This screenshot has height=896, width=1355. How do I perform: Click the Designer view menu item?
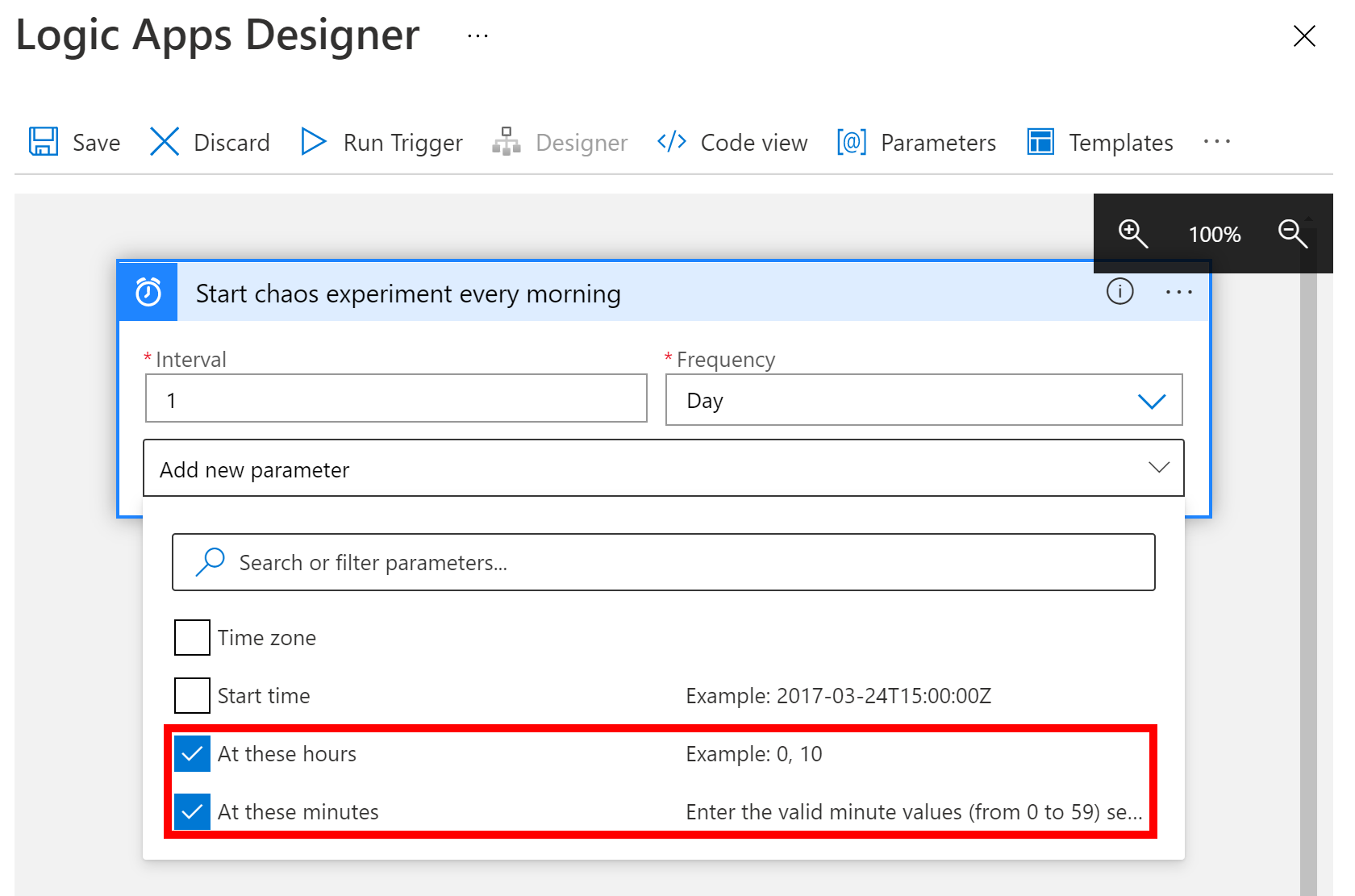click(x=560, y=141)
